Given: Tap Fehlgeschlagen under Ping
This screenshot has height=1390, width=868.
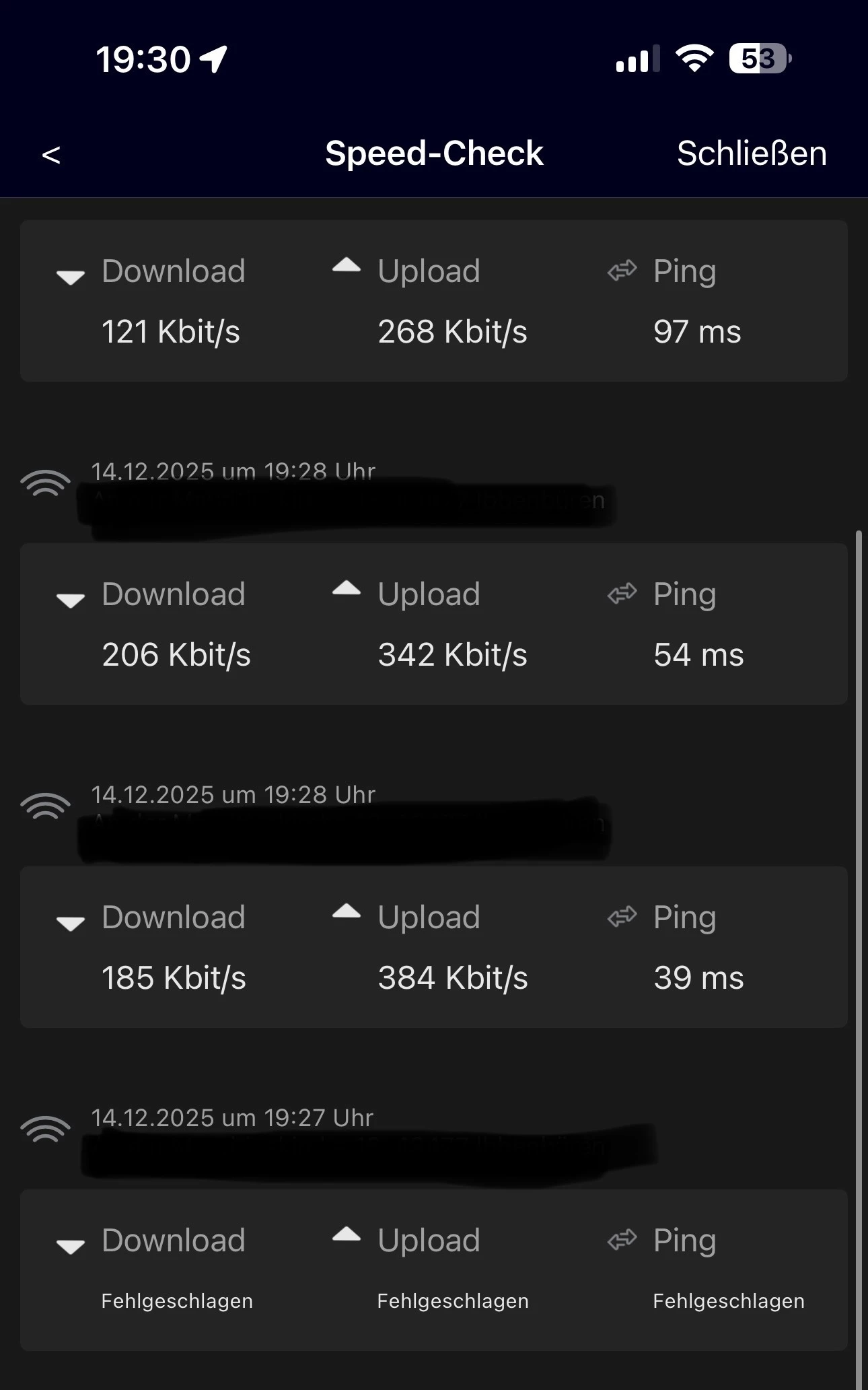Looking at the screenshot, I should click(728, 1301).
